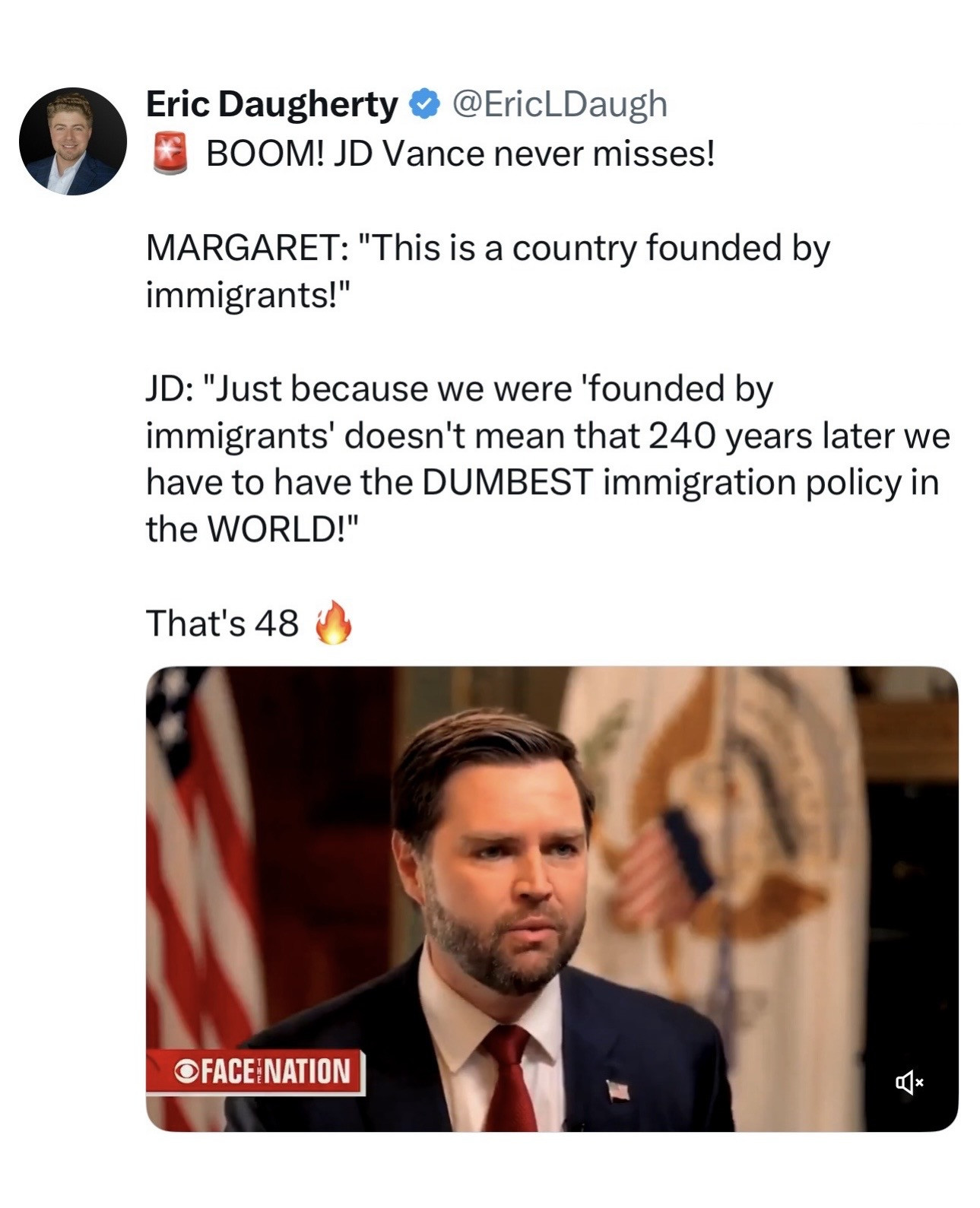Image resolution: width=980 pixels, height=1208 pixels.
Task: Click the CBS eye logo in video
Action: (186, 1071)
